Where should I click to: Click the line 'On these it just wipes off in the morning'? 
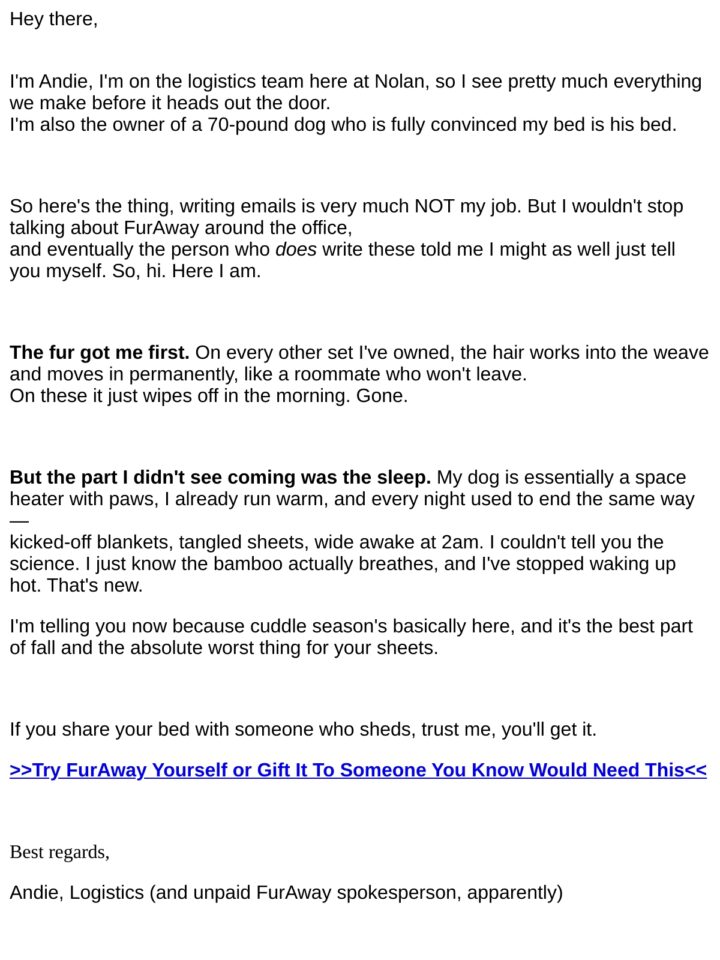coord(208,396)
